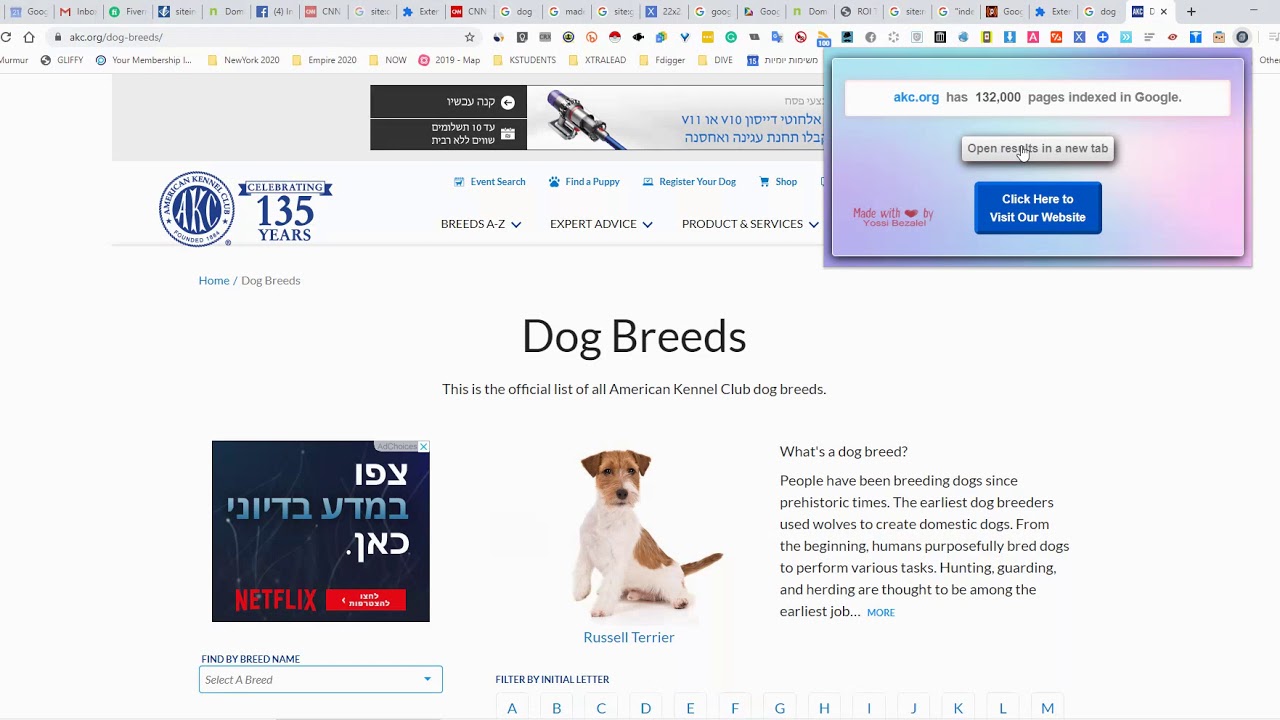Viewport: 1280px width, 720px height.
Task: Open the 2019 - Map bookmark
Action: (450, 60)
